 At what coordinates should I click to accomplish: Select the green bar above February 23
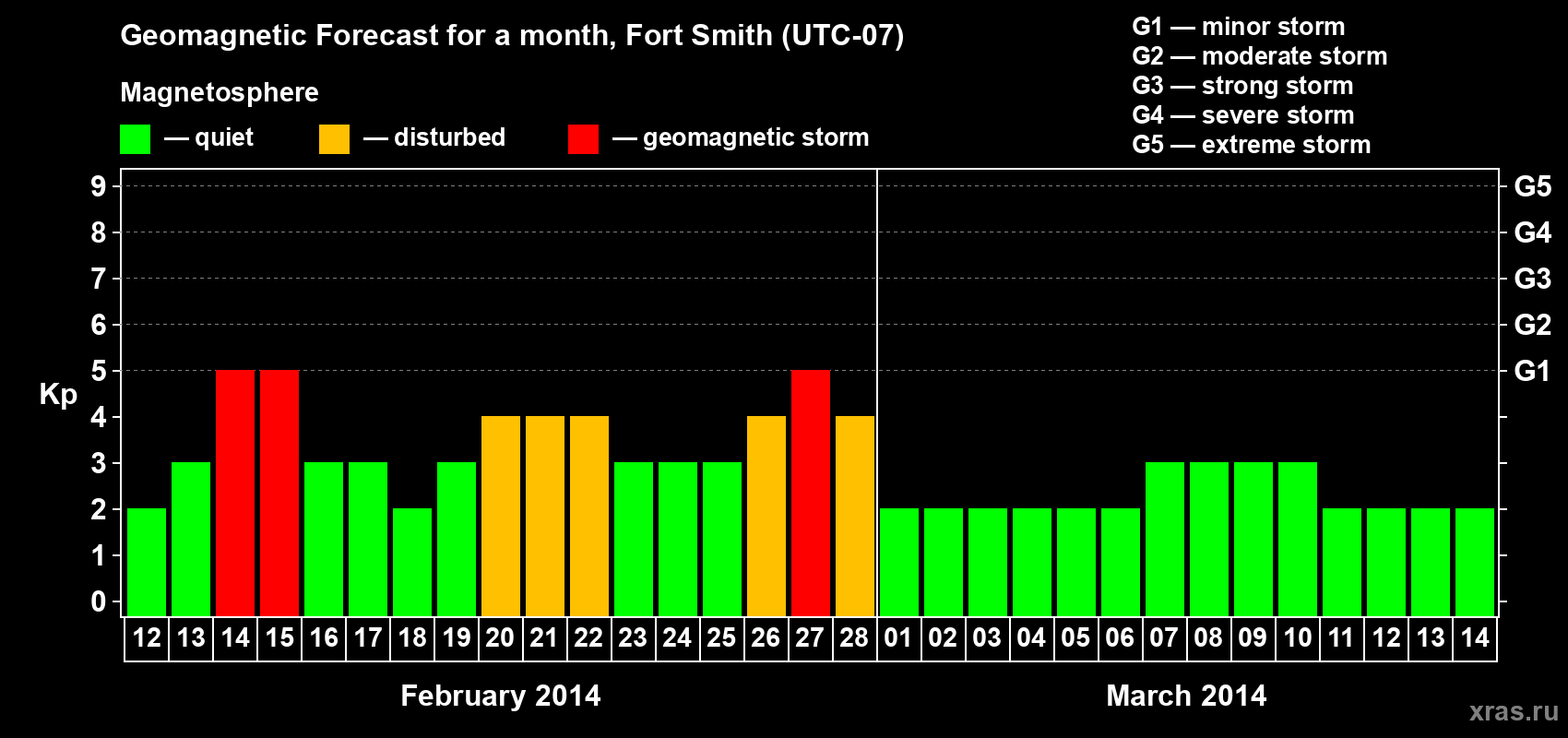coord(634,539)
